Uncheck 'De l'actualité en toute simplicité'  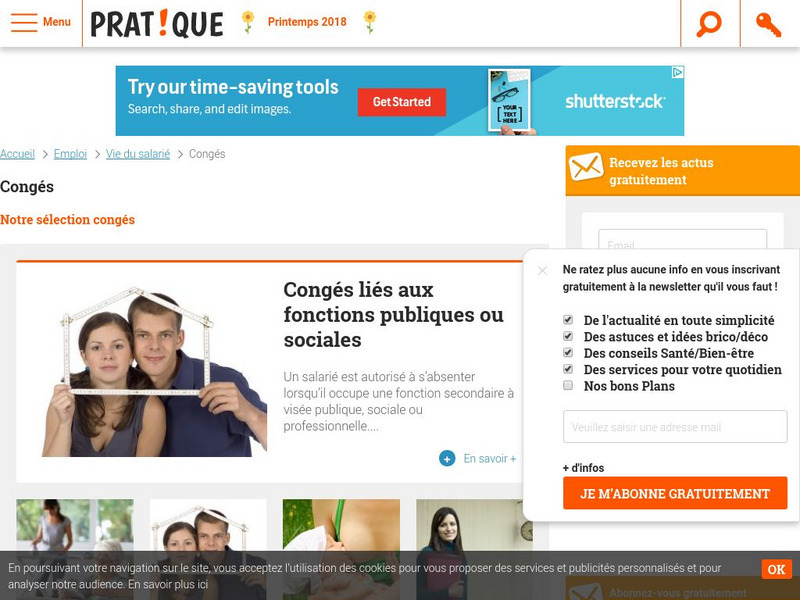[568, 320]
